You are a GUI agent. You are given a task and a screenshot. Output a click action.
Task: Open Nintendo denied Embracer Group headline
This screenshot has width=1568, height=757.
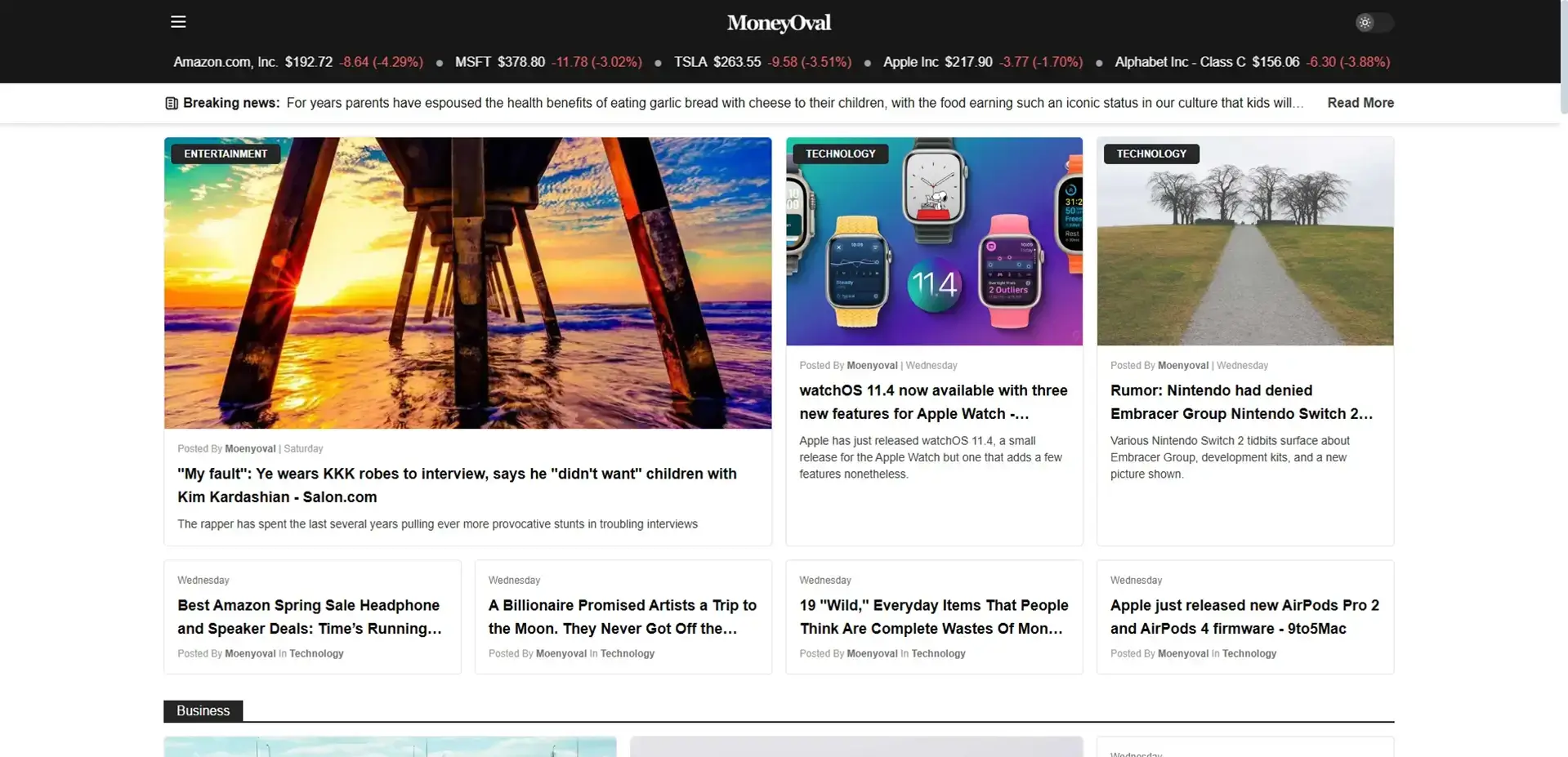(x=1240, y=402)
